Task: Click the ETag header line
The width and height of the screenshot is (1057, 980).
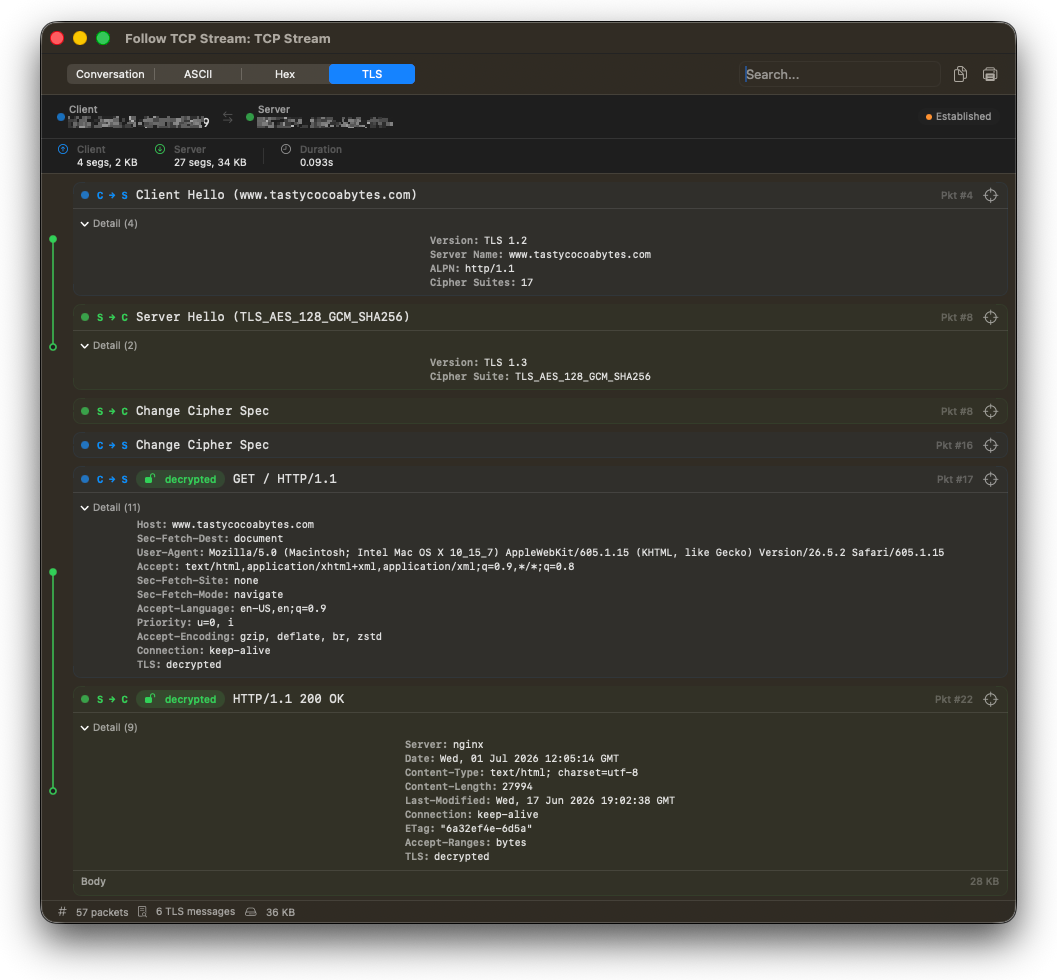Action: tap(469, 828)
